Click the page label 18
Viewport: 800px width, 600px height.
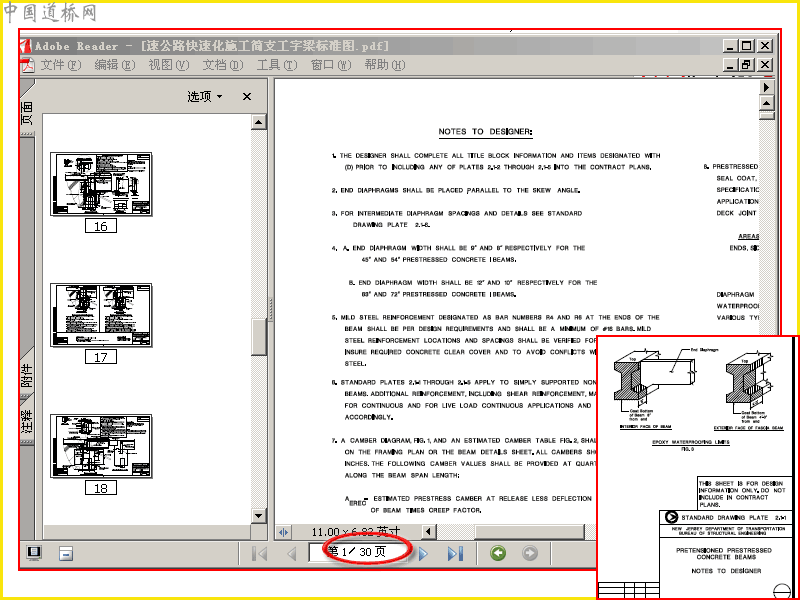[101, 488]
